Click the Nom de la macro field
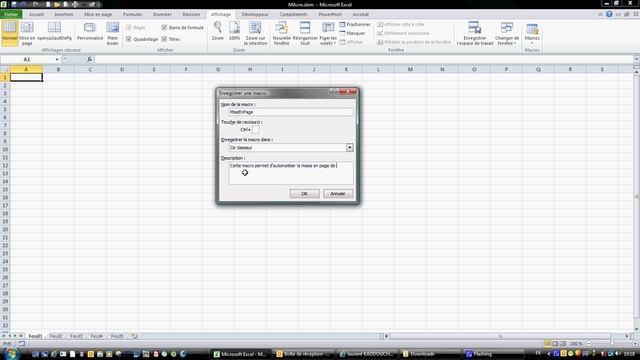The width and height of the screenshot is (640, 360). tap(291, 112)
